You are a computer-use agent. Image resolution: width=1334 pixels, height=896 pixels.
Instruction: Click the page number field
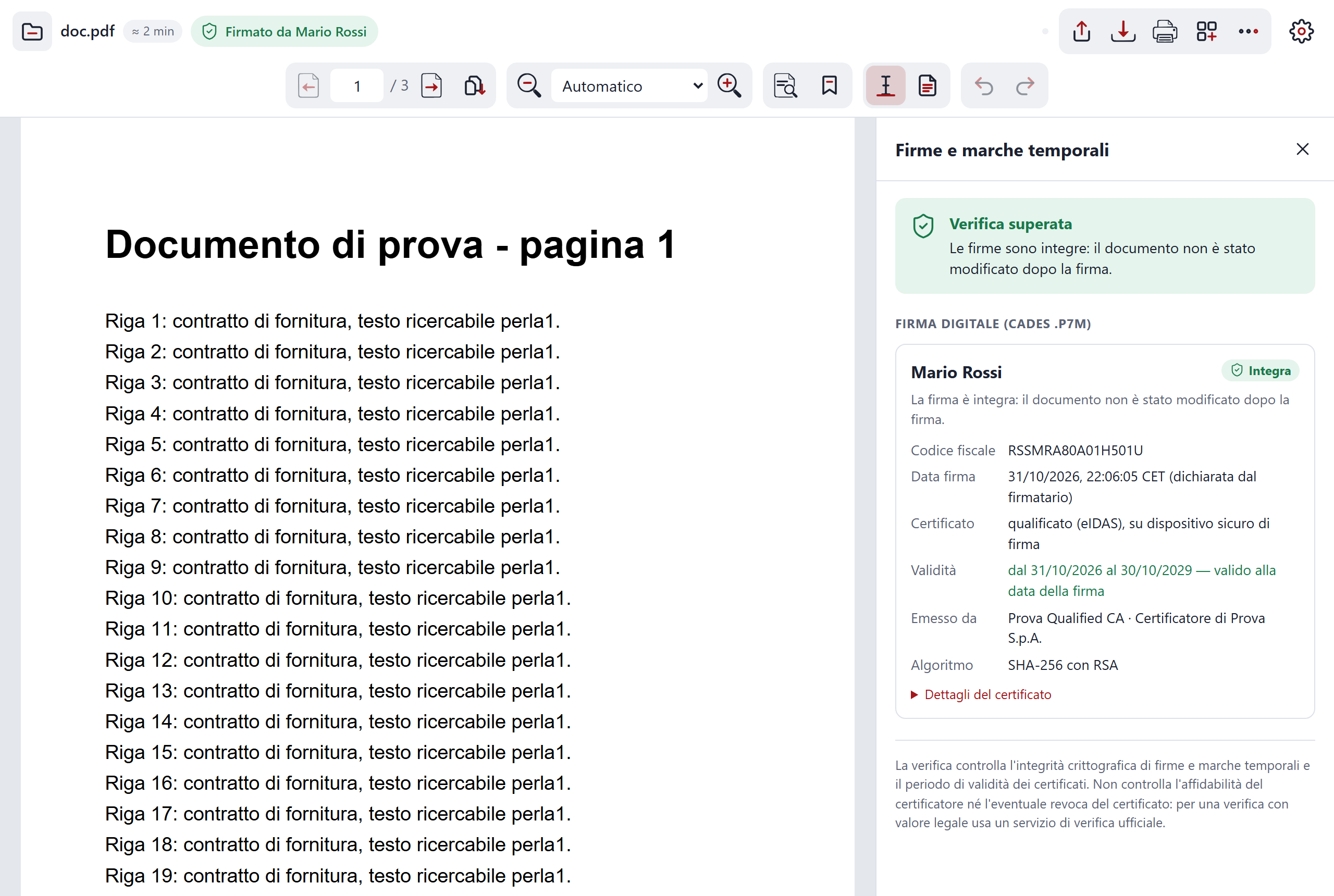[x=356, y=86]
